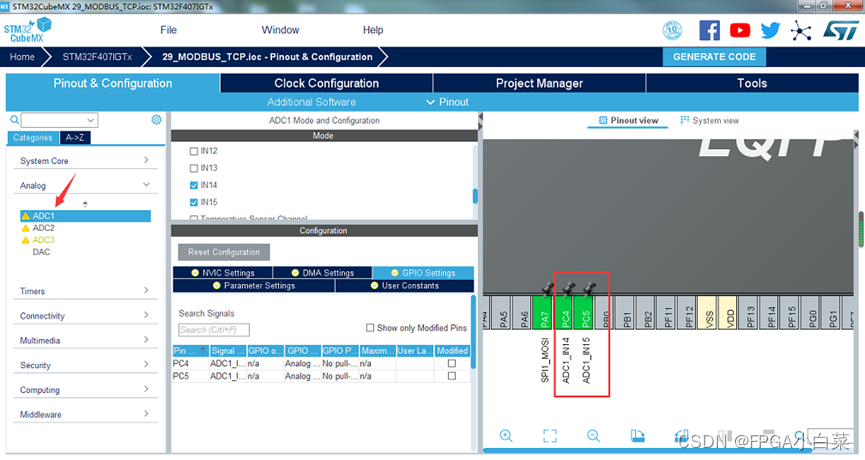Select the yellow VDD pin

click(729, 313)
